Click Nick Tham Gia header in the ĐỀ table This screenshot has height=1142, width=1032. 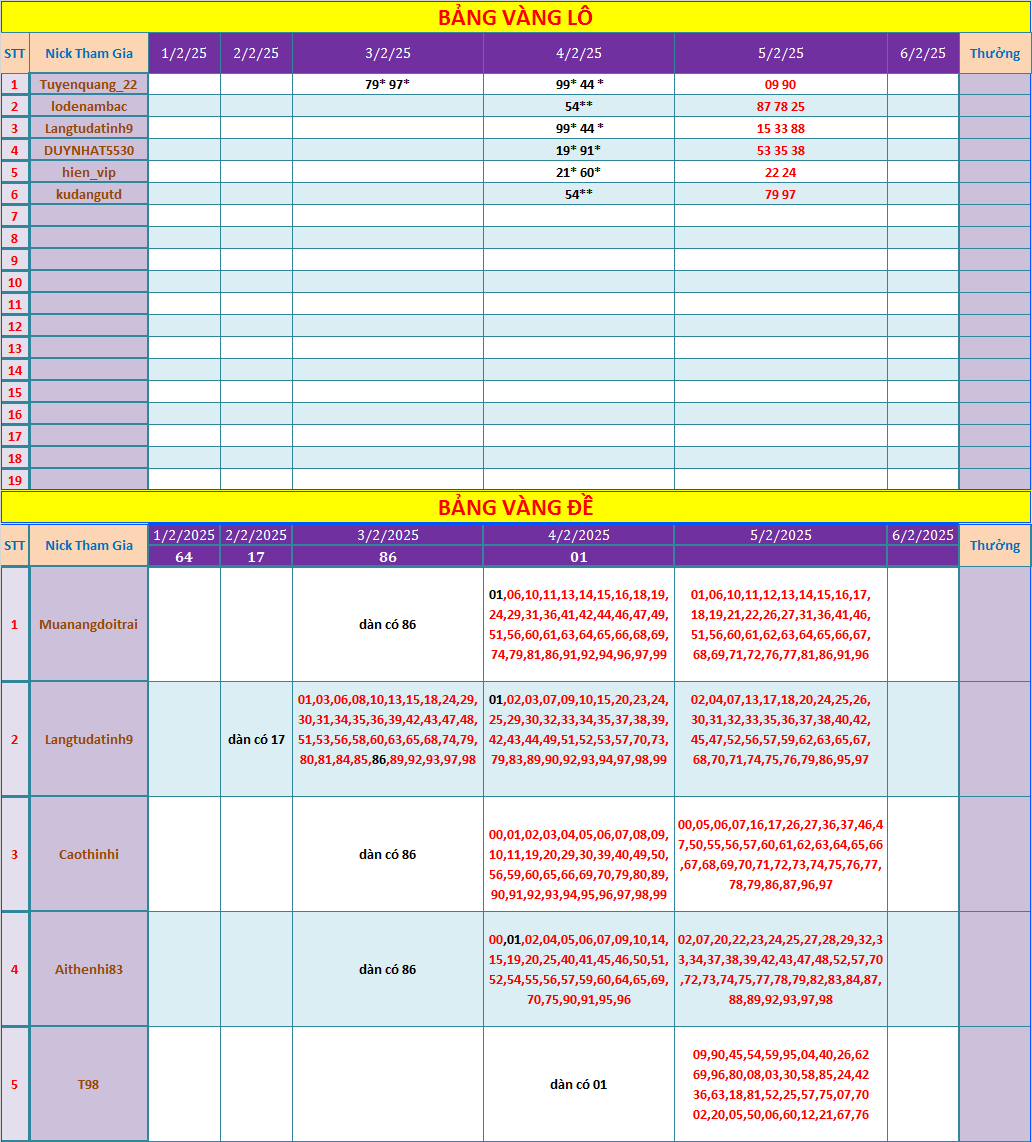(x=89, y=546)
